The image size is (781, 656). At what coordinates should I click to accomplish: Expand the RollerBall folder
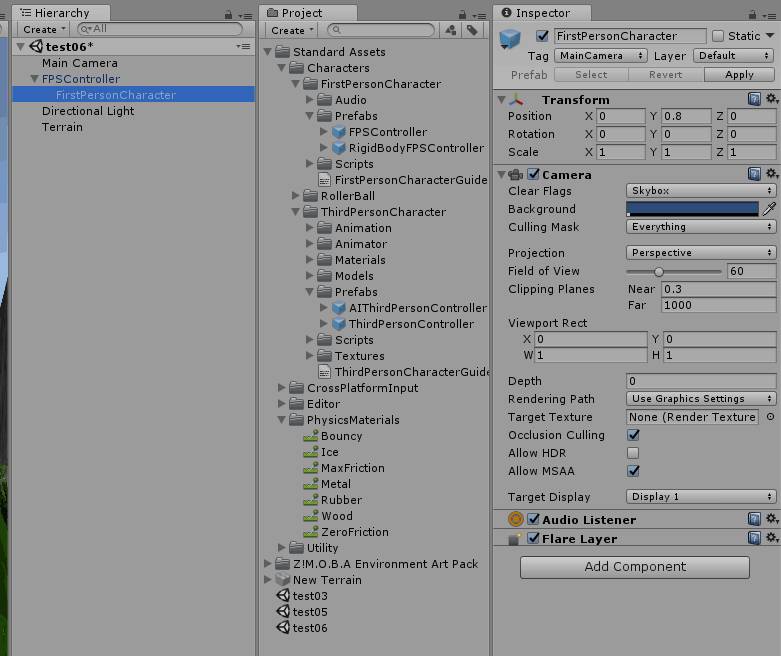point(295,196)
